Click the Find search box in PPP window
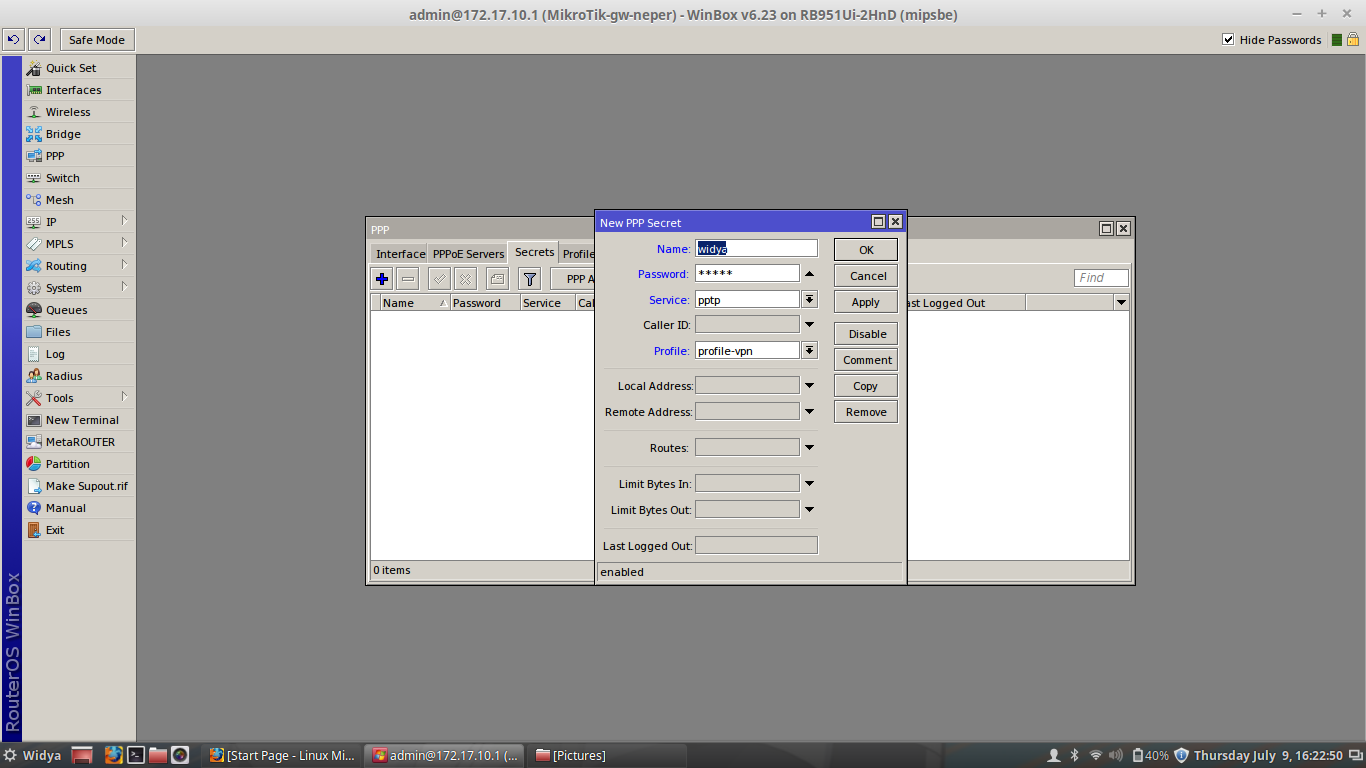Image resolution: width=1366 pixels, height=768 pixels. (x=1101, y=278)
